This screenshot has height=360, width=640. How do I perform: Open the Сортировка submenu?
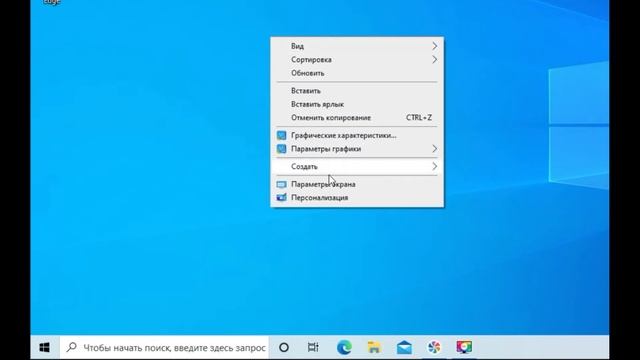357,60
